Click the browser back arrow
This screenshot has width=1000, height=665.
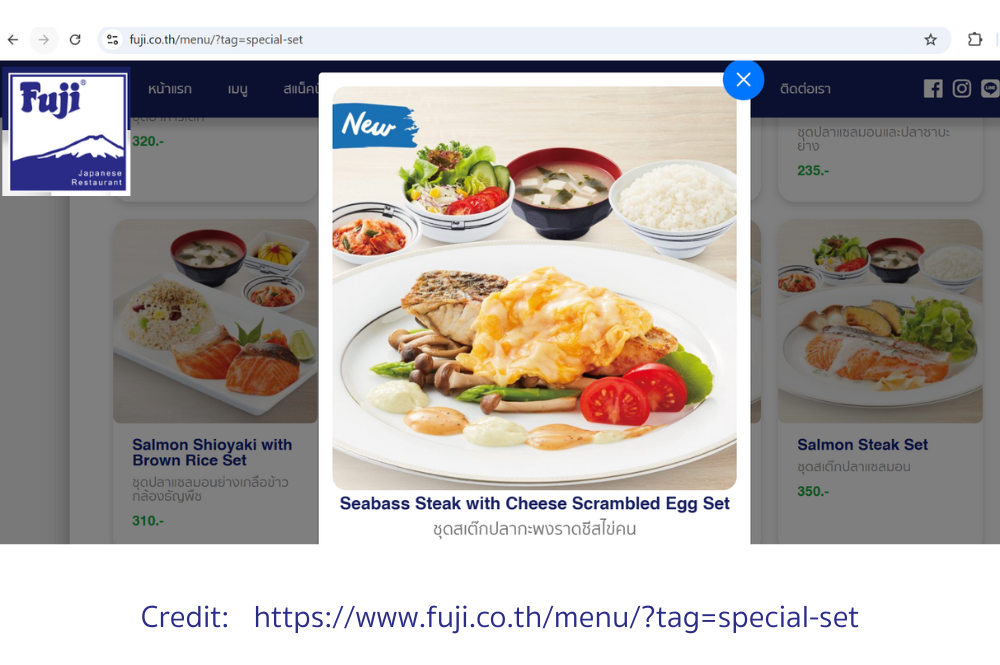[x=13, y=40]
